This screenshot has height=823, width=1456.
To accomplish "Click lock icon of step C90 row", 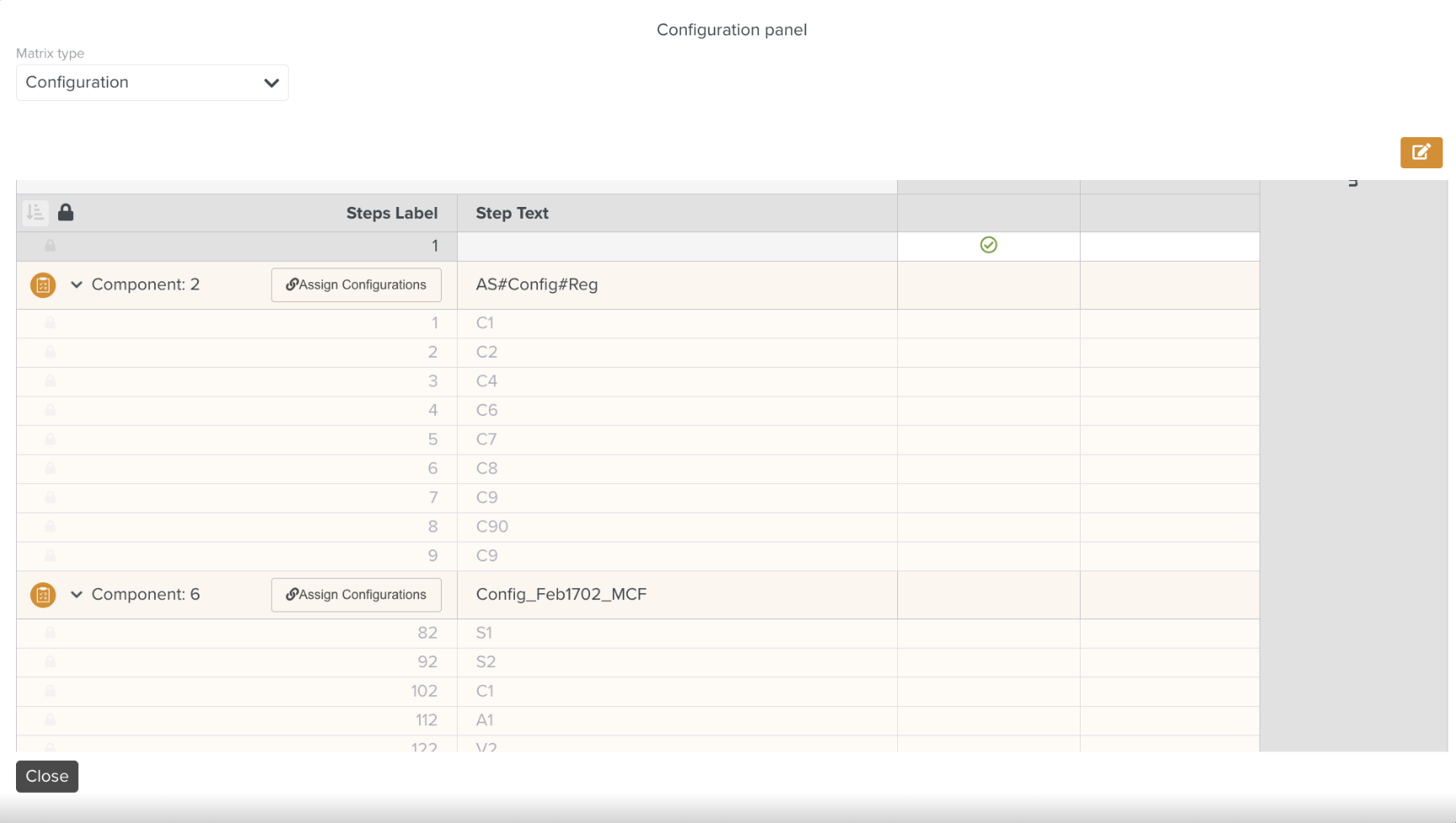I will [x=50, y=527].
